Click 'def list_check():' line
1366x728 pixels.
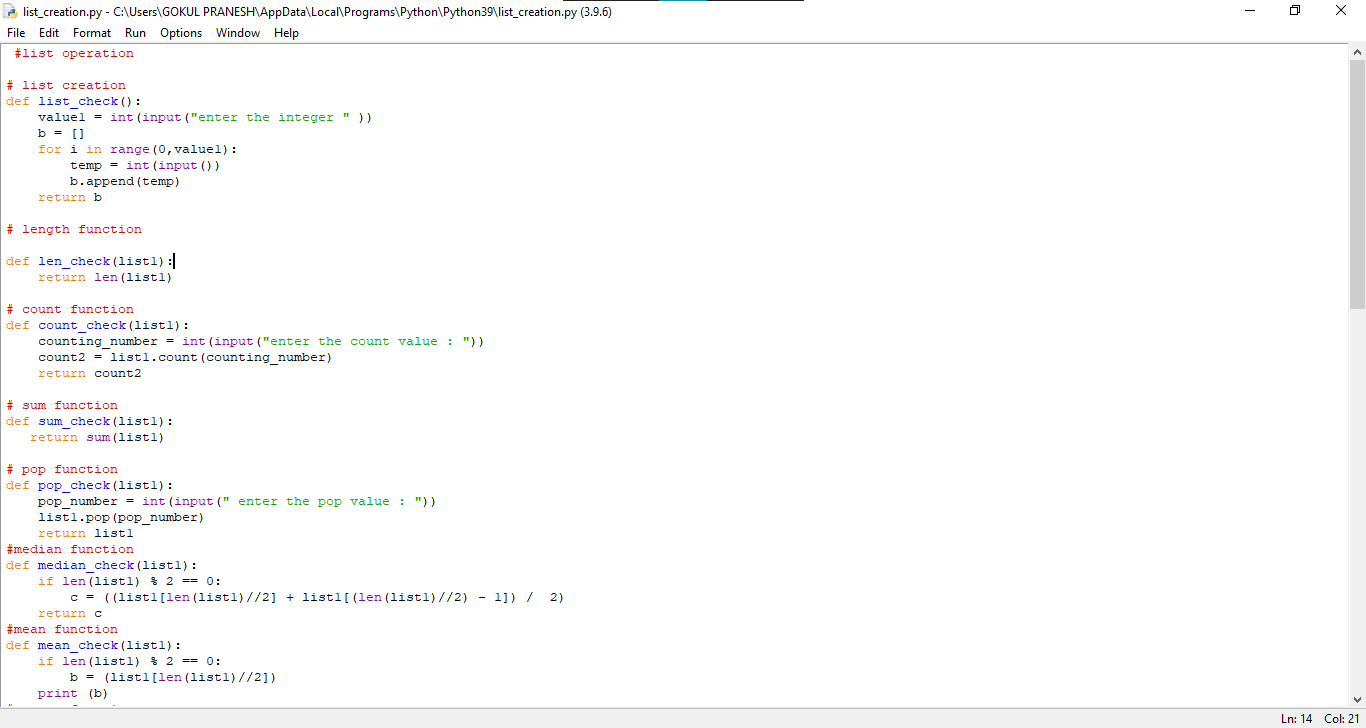pos(74,101)
